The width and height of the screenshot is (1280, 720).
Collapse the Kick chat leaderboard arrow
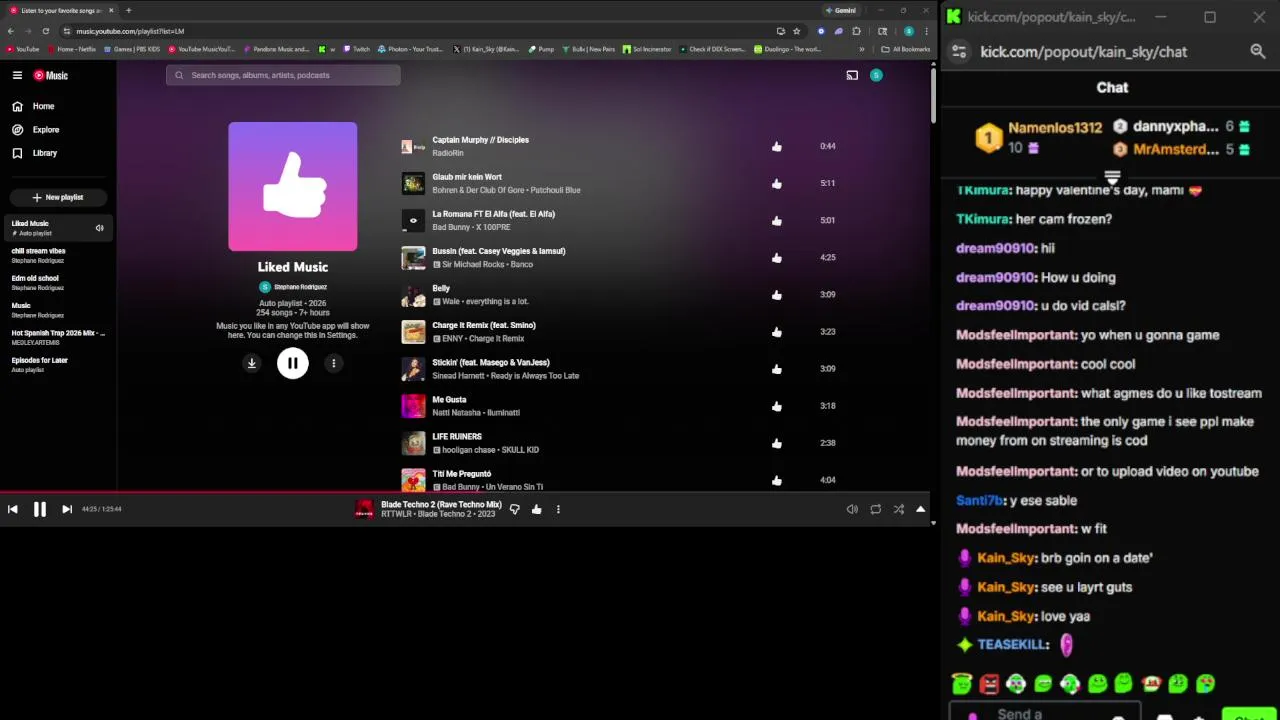click(1112, 178)
